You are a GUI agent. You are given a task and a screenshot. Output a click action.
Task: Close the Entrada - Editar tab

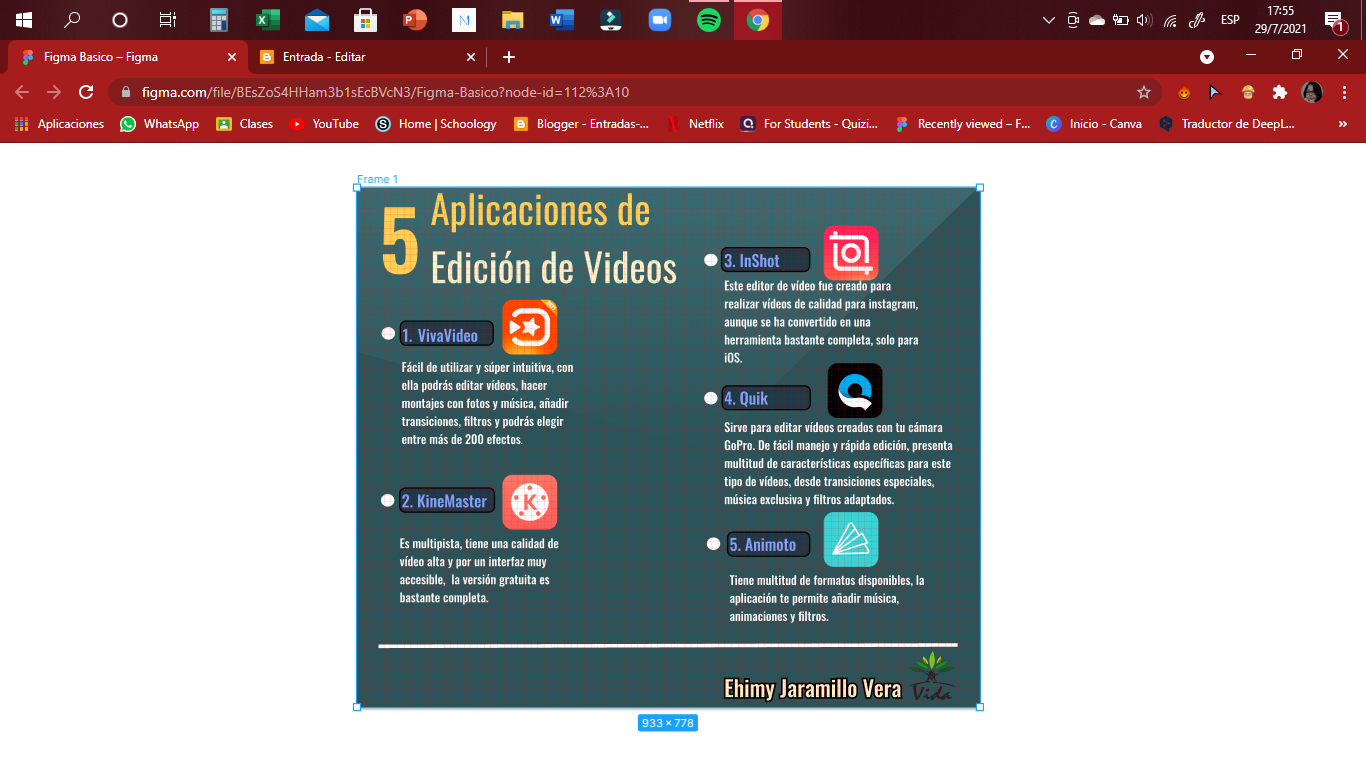[x=471, y=57]
